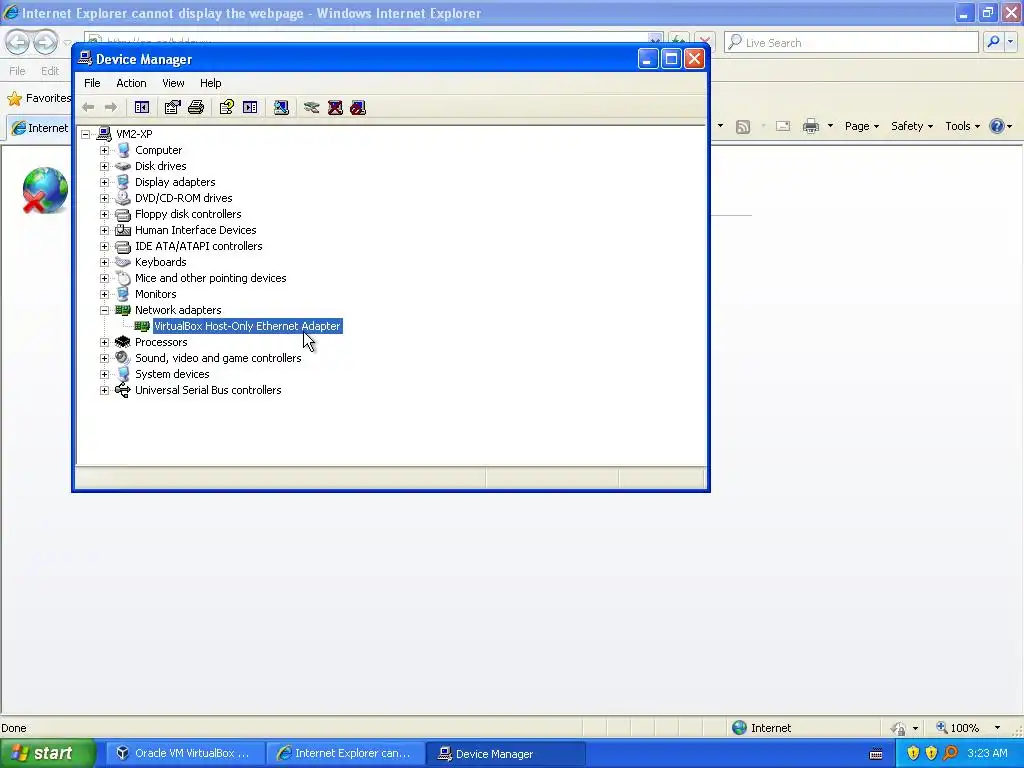
Task: Click the Show/Hide Console Tree toolbar icon
Action: click(x=142, y=107)
